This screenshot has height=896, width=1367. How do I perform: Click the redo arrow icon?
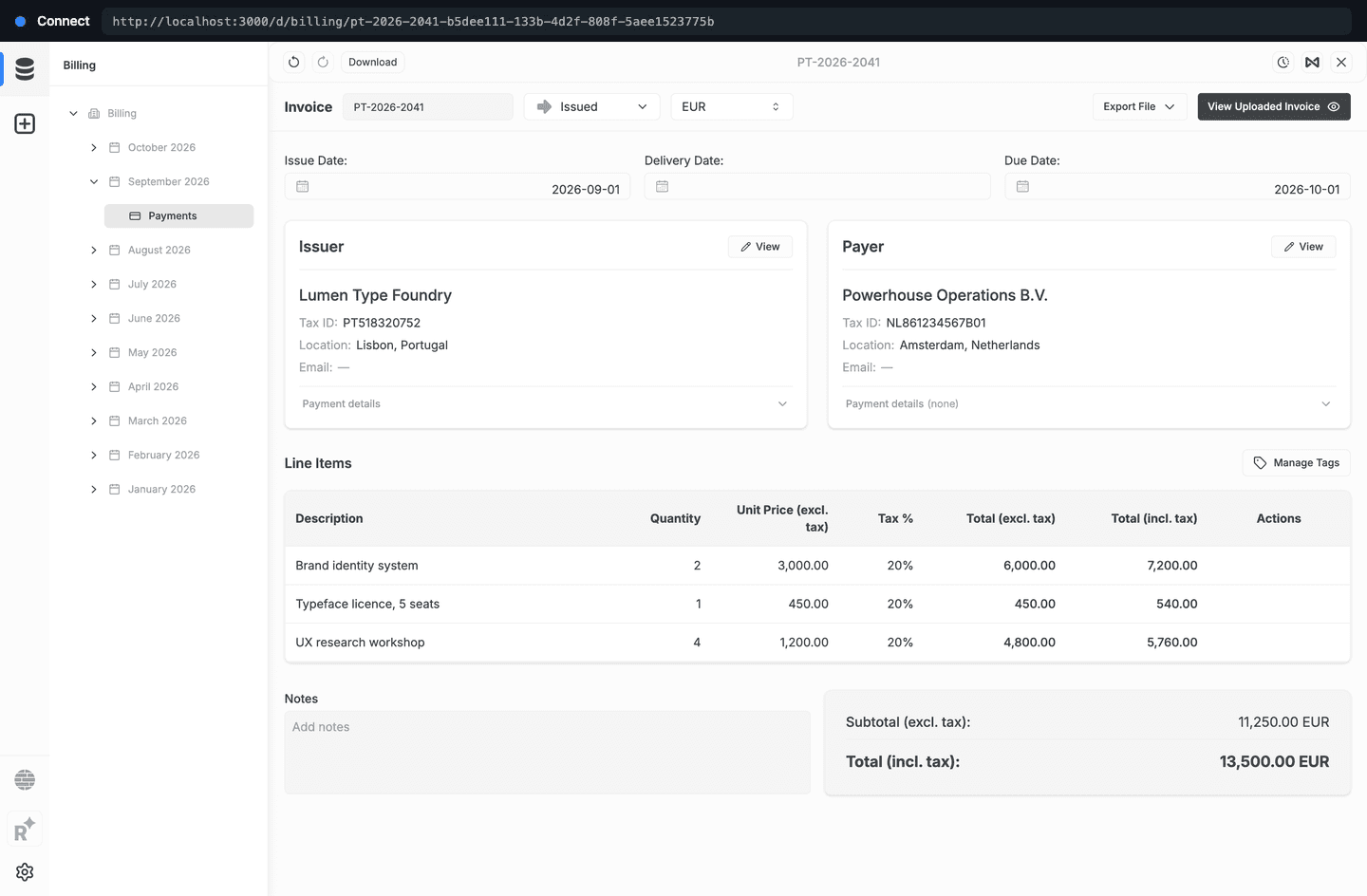323,62
